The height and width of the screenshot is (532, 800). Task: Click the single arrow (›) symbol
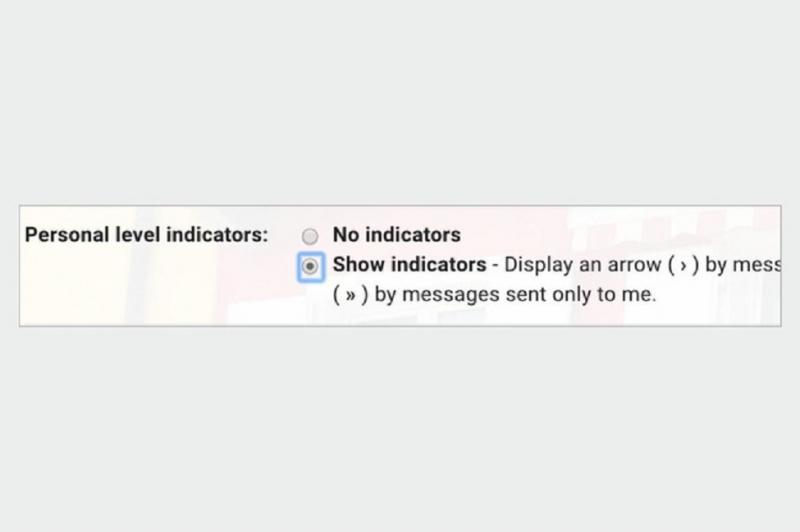683,265
